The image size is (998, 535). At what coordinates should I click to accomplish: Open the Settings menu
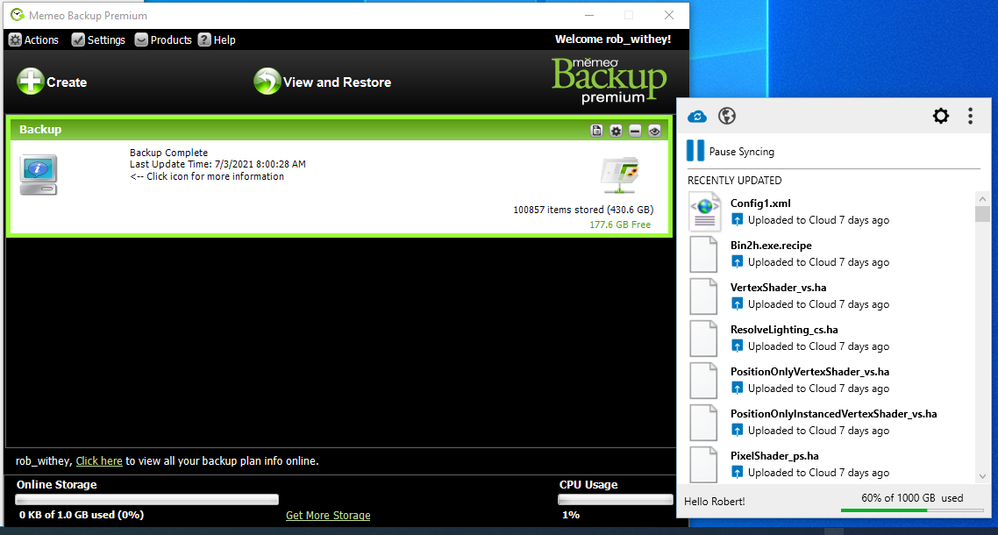[98, 40]
